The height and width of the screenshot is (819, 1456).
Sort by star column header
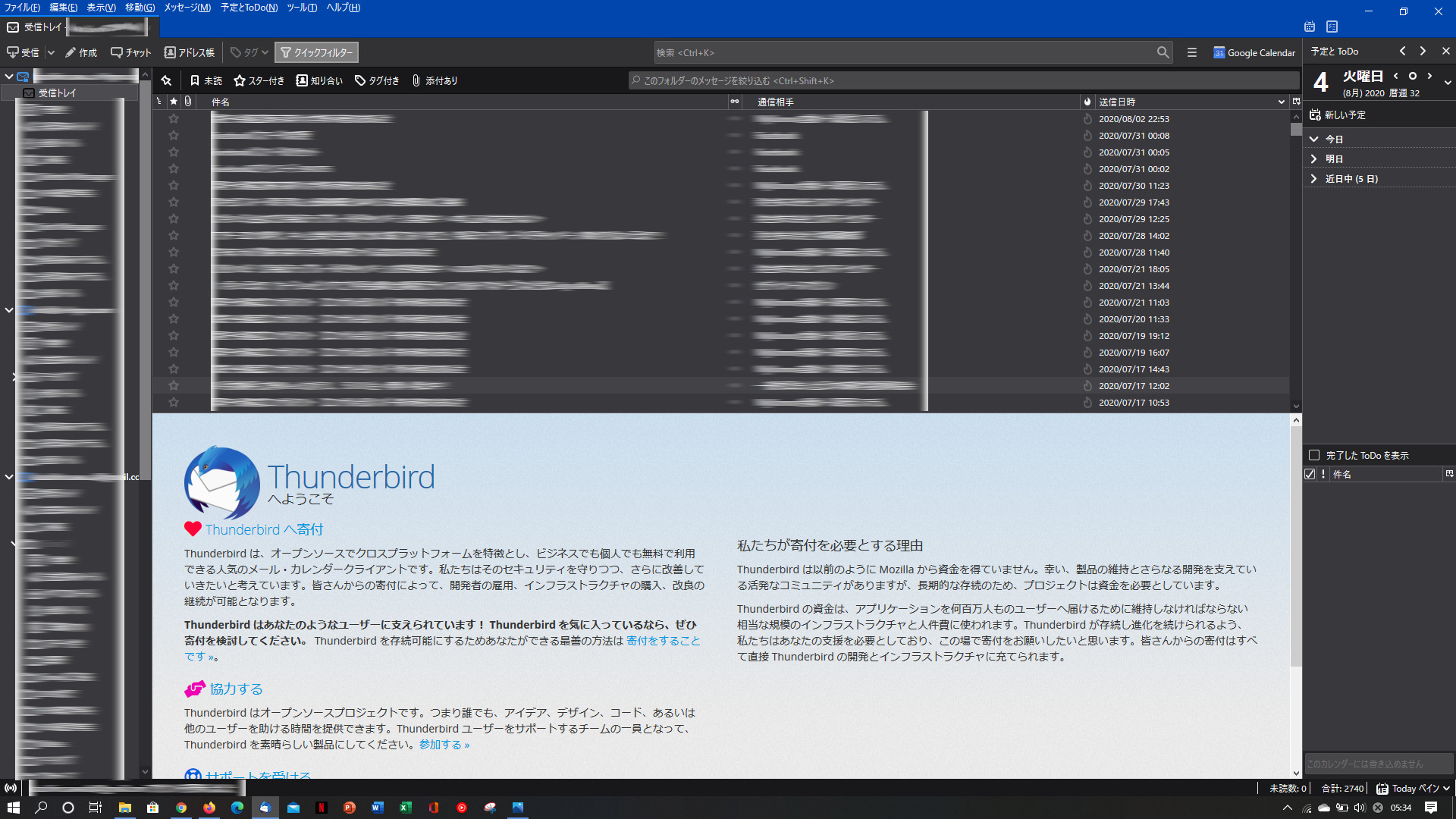click(174, 102)
